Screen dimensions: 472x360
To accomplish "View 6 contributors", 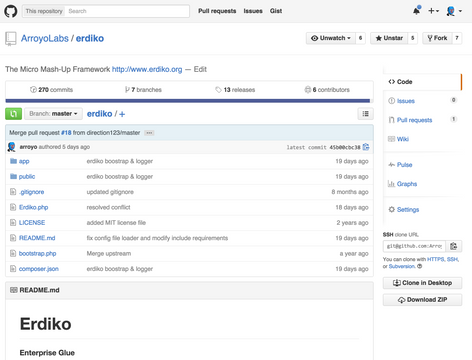I will (327, 90).
